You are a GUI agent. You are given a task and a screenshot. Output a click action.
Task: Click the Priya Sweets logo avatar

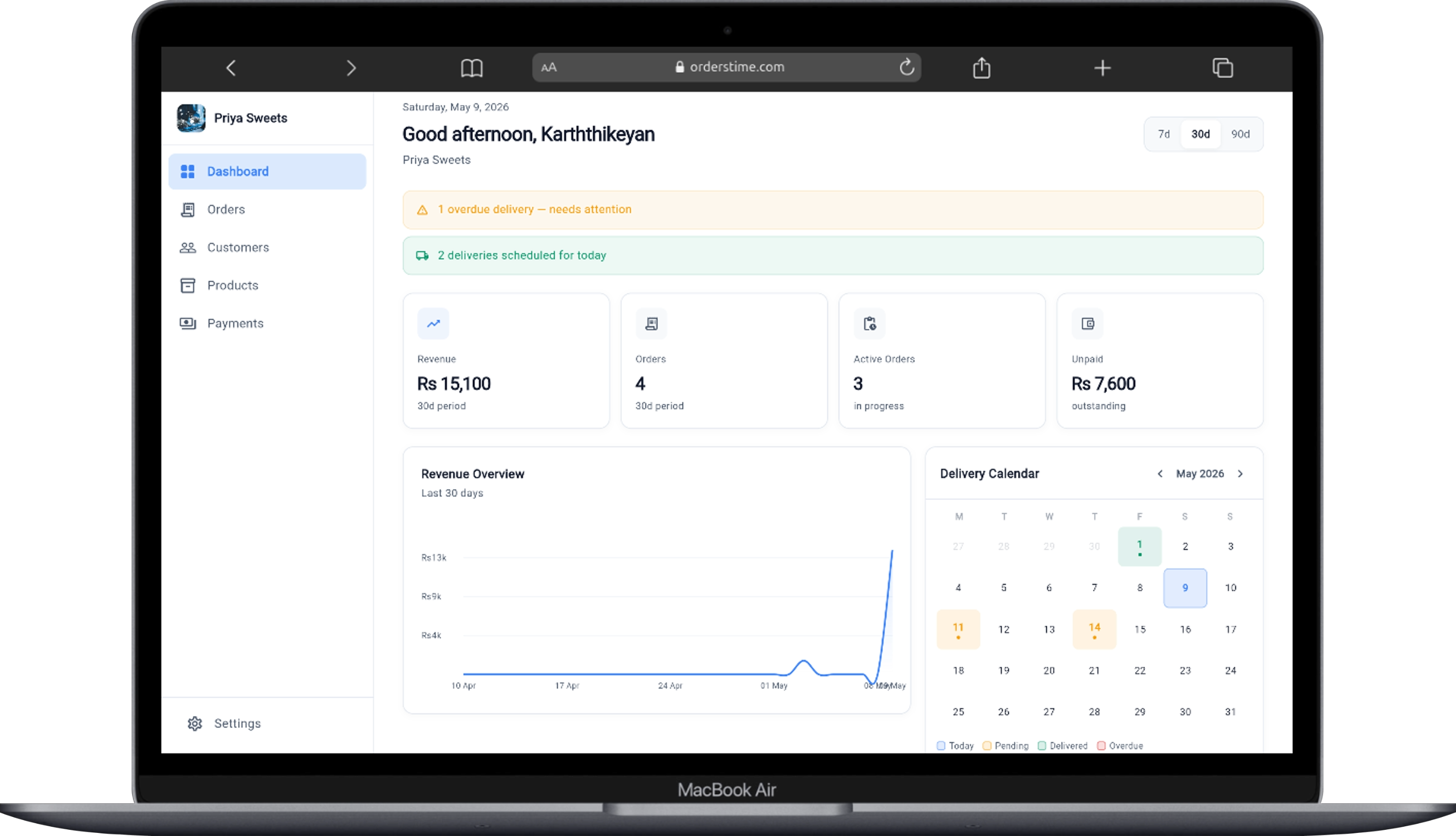tap(191, 118)
